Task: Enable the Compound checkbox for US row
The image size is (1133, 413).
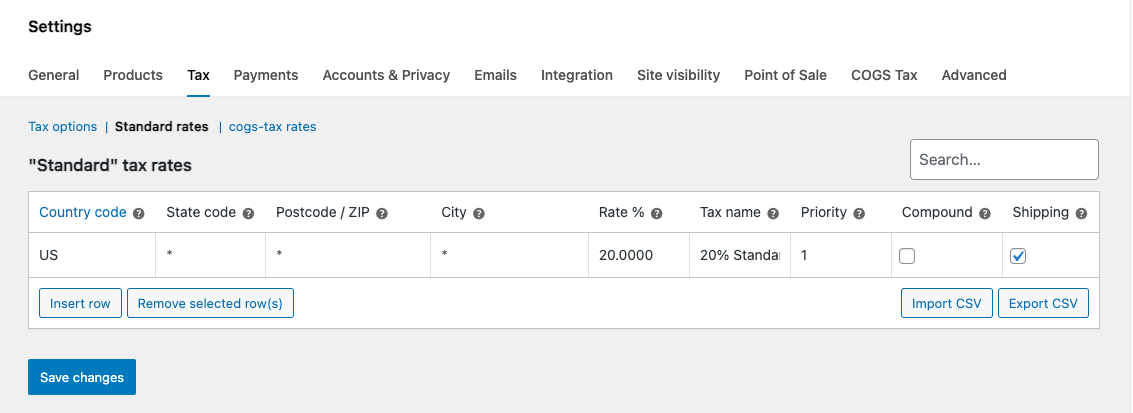Action: click(x=907, y=256)
